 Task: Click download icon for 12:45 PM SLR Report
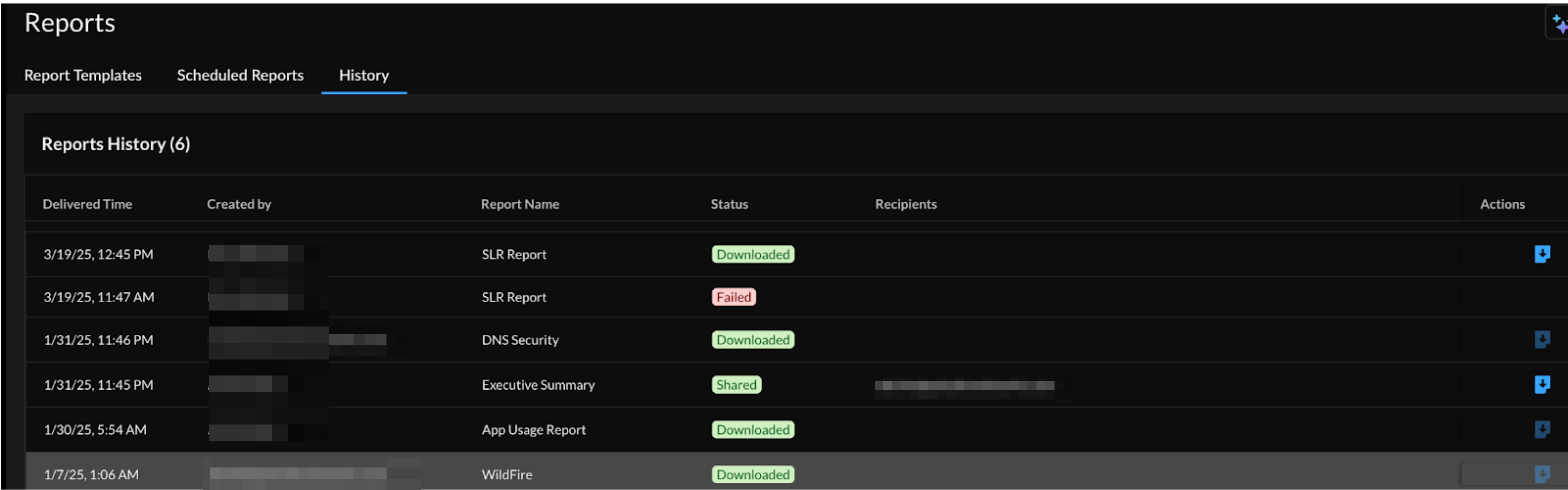(x=1542, y=254)
